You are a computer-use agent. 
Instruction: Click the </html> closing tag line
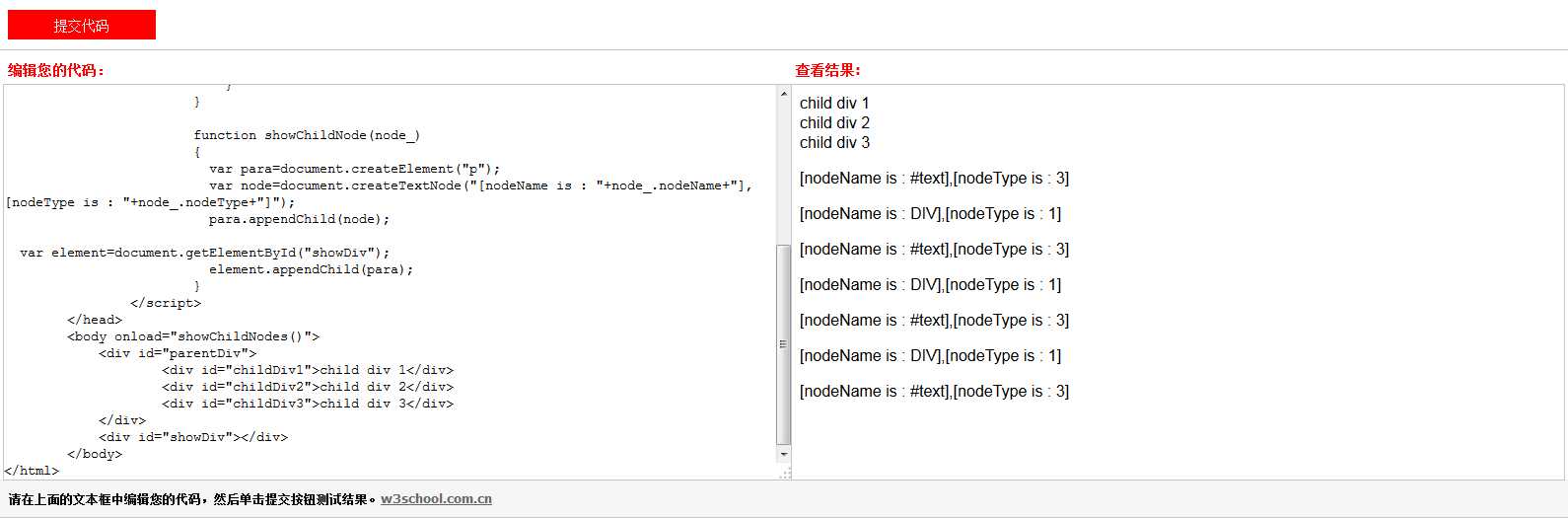click(32, 471)
